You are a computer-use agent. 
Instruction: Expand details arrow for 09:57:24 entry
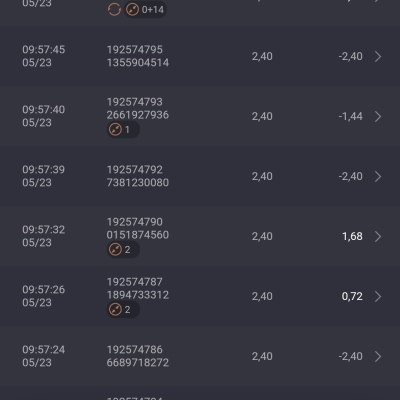coord(378,356)
